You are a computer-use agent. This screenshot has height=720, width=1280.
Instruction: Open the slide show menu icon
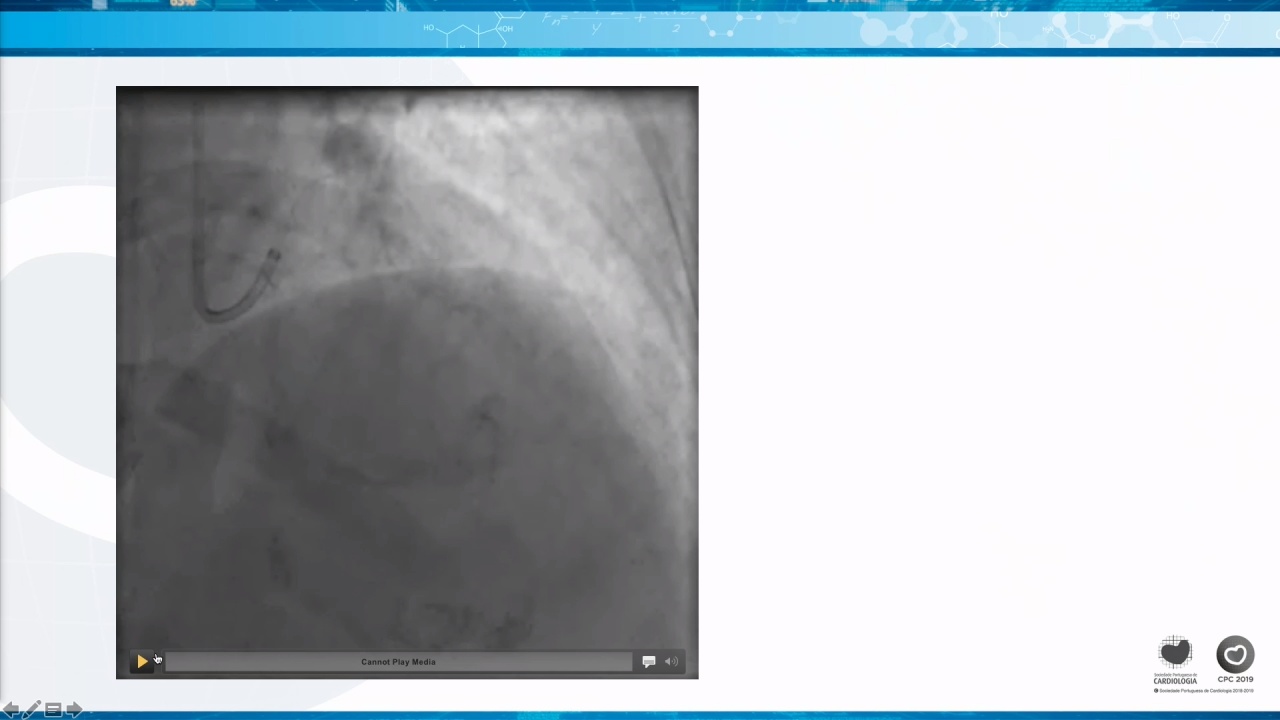click(x=53, y=709)
